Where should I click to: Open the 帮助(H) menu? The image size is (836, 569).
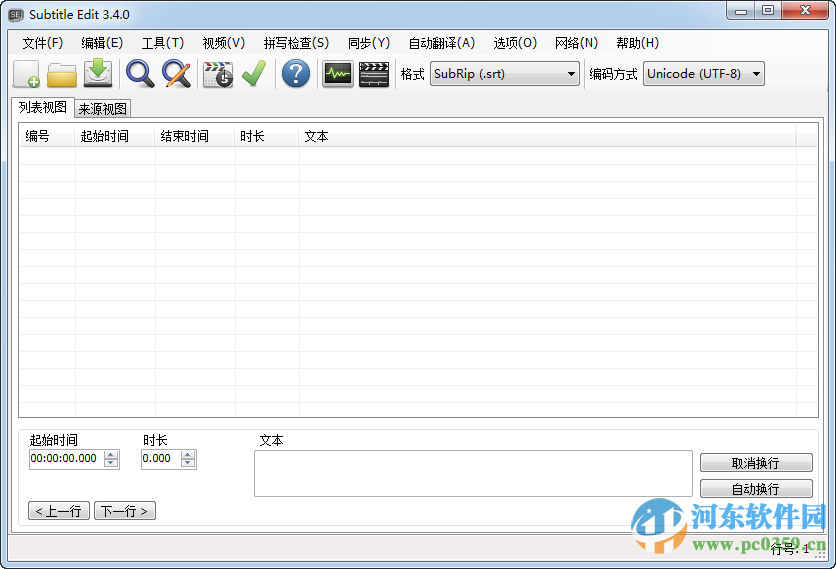point(638,43)
